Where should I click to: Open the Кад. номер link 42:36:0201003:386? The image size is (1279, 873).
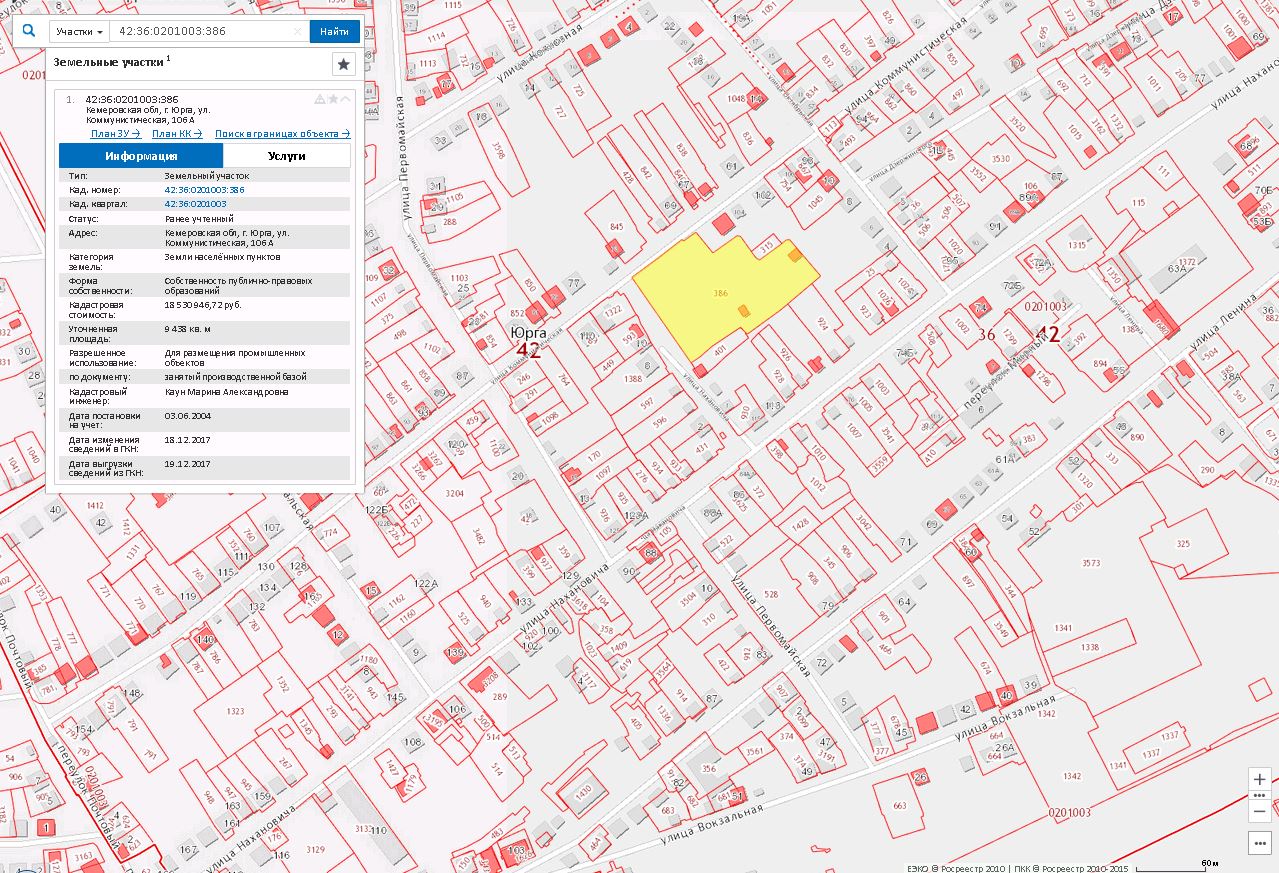click(x=204, y=189)
